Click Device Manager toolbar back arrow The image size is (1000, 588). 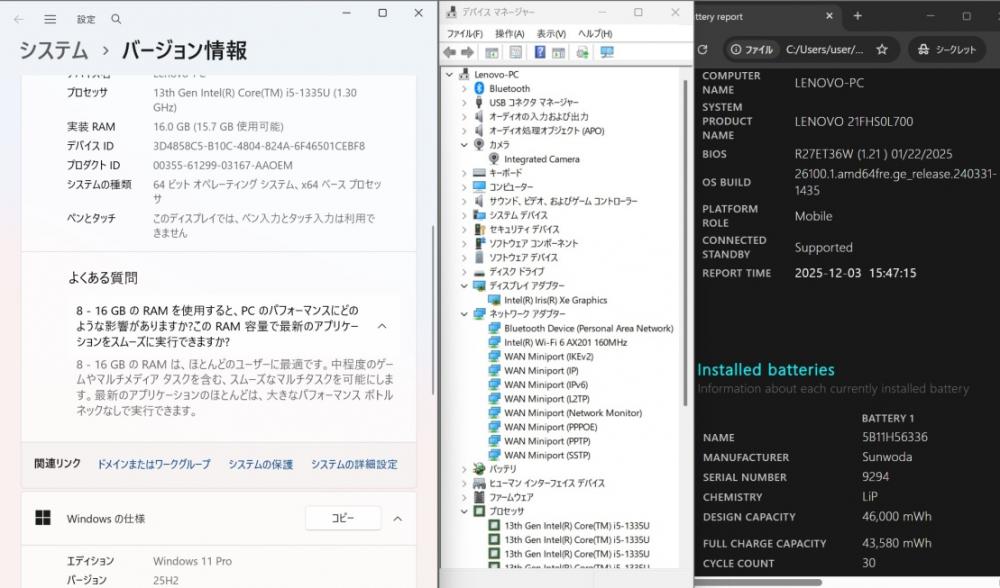pyautogui.click(x=450, y=52)
